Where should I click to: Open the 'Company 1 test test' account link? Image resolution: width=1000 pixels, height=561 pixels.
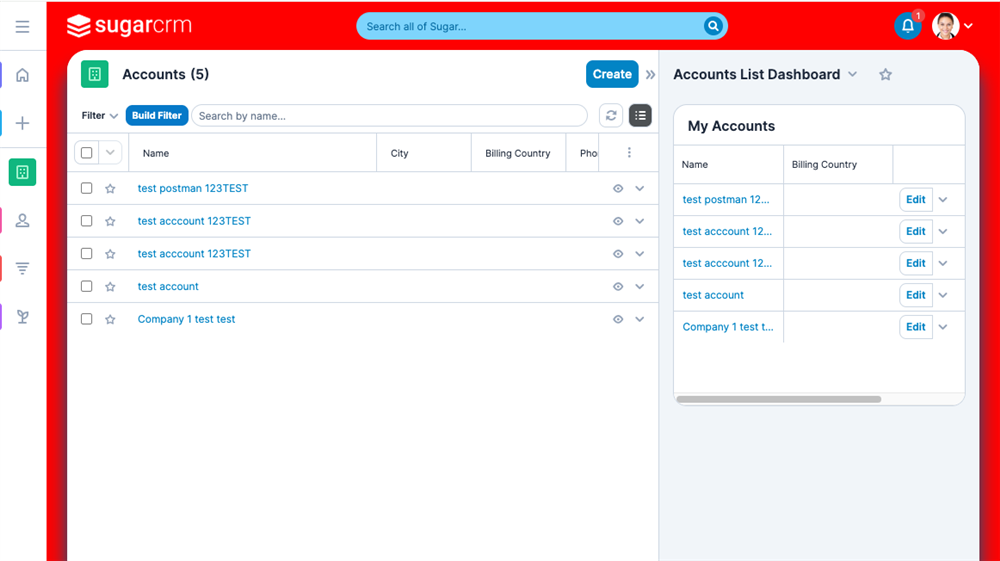[x=186, y=319]
